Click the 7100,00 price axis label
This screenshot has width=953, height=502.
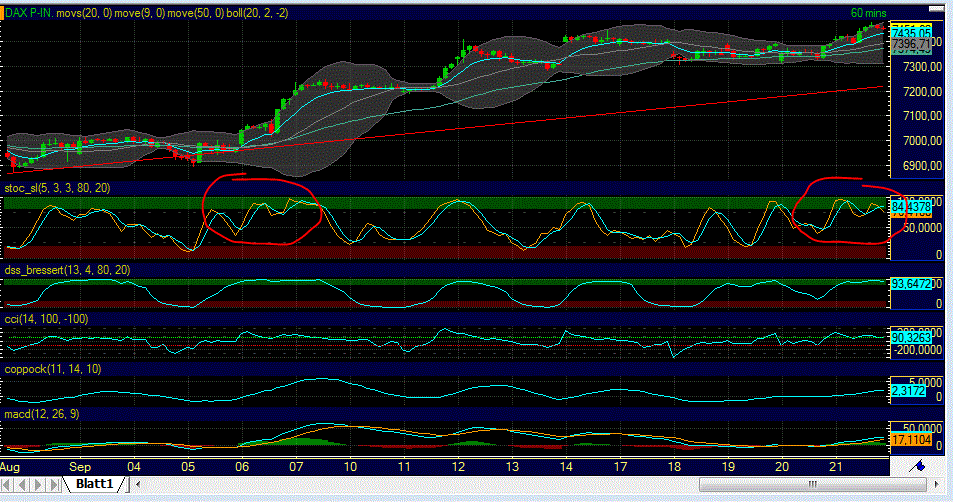923,116
